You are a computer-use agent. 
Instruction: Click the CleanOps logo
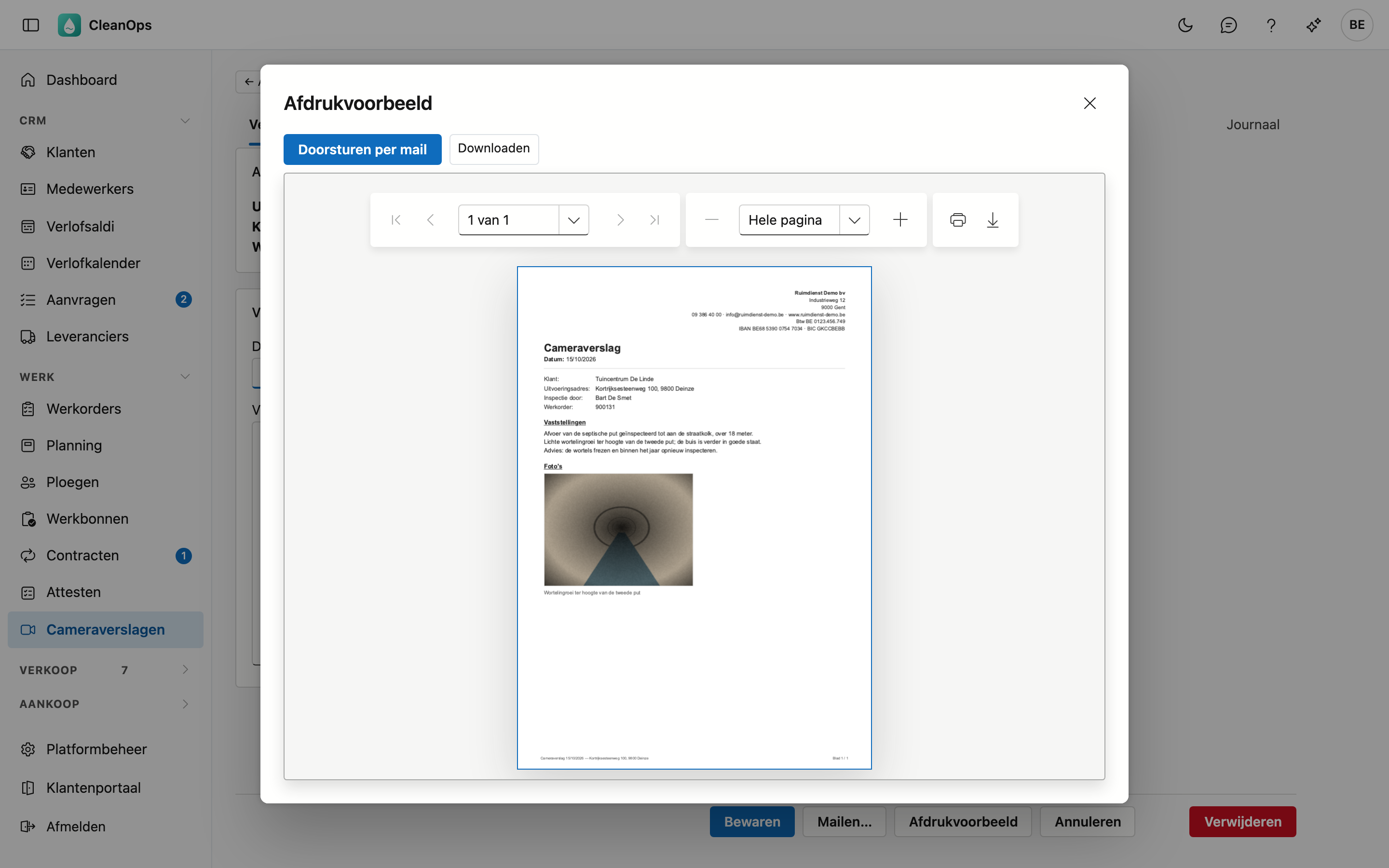coord(69,25)
